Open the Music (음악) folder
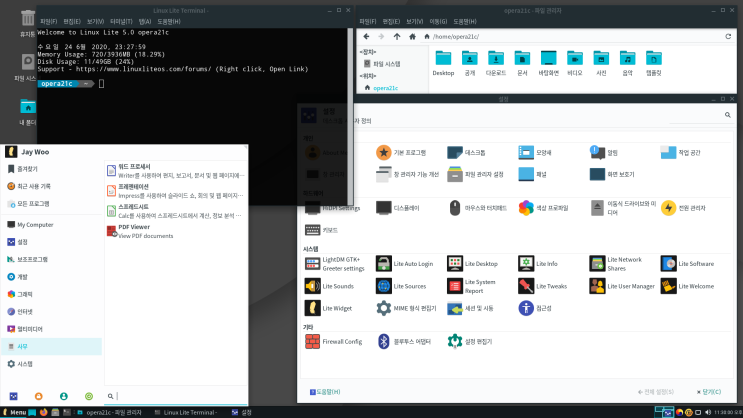Viewport: 743px width, 418px height. (627, 63)
